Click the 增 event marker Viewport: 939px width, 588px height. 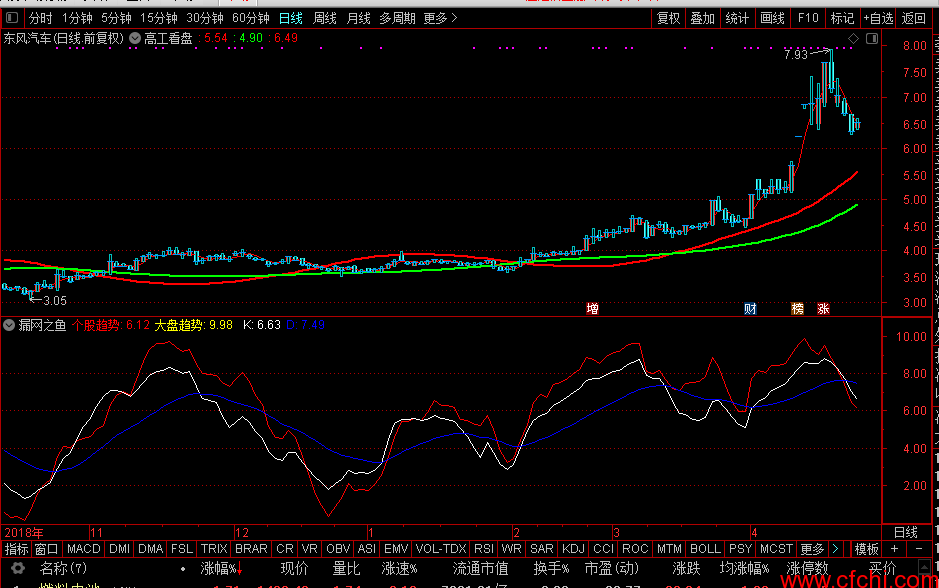(x=592, y=308)
